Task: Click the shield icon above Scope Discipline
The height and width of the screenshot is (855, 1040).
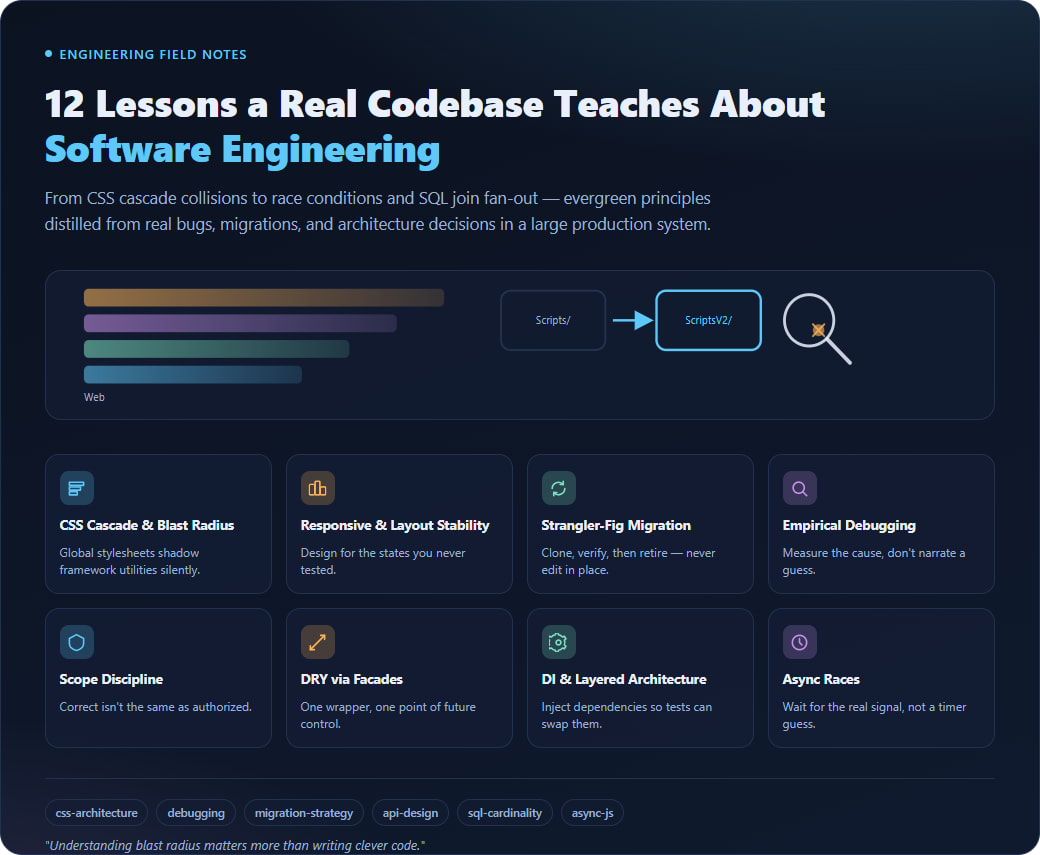Action: [76, 642]
